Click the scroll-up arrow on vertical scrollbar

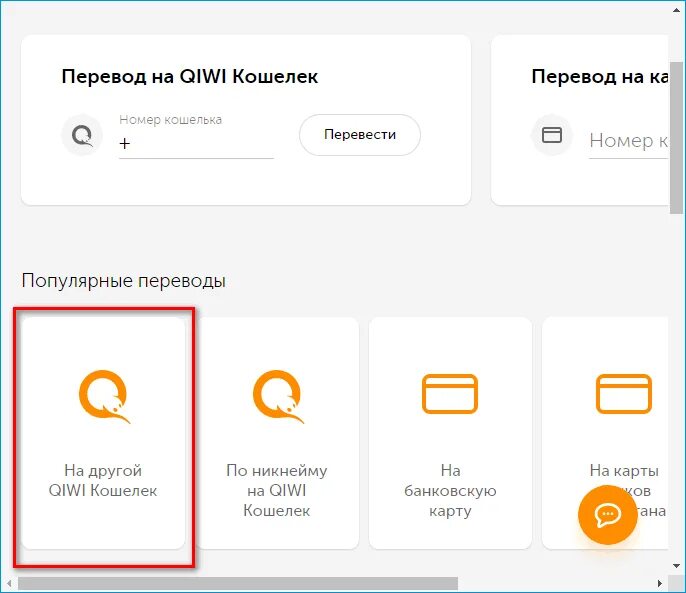click(676, 10)
